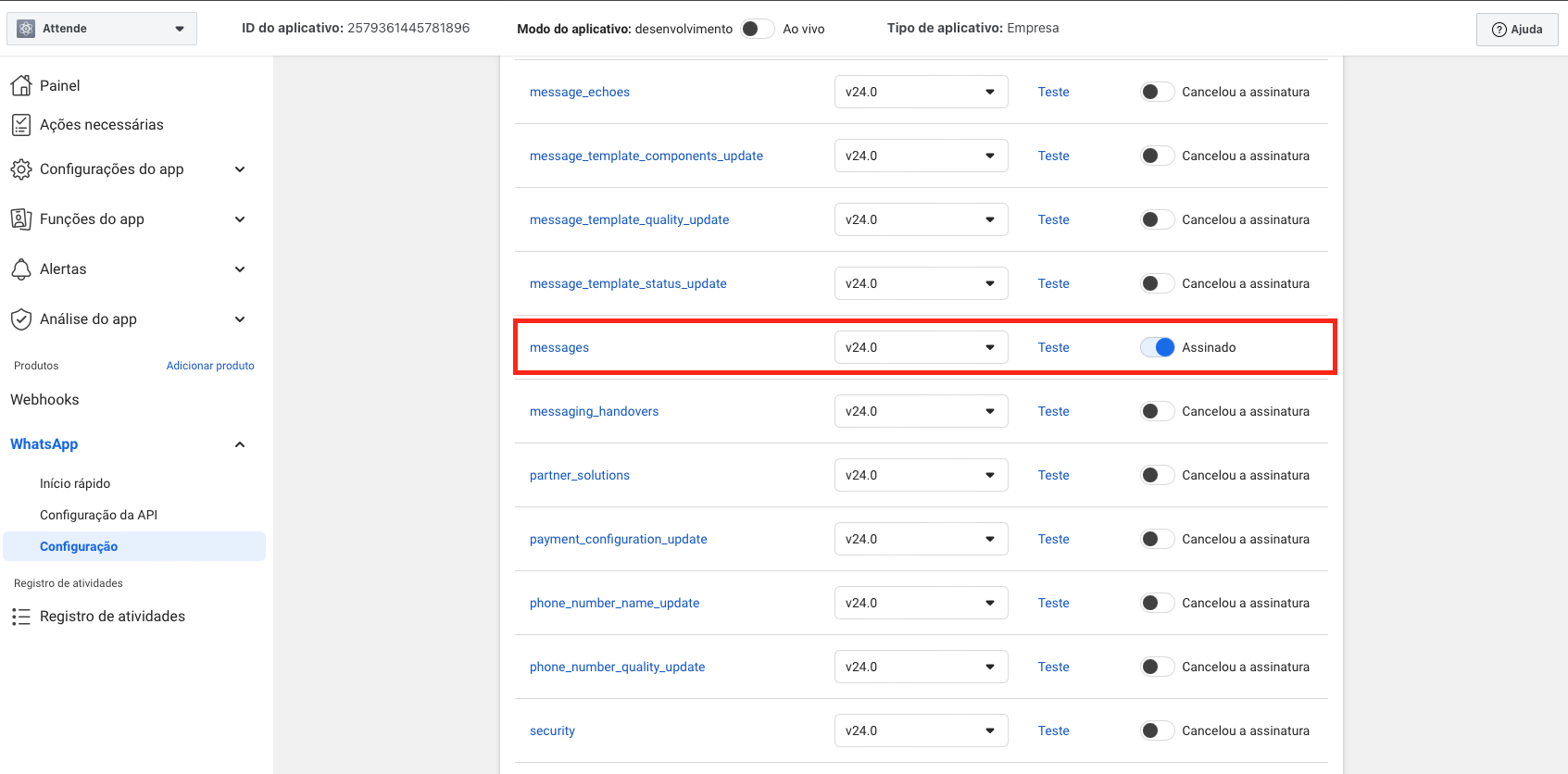Select the Configuração sidebar item
The width and height of the screenshot is (1568, 774).
tap(134, 546)
